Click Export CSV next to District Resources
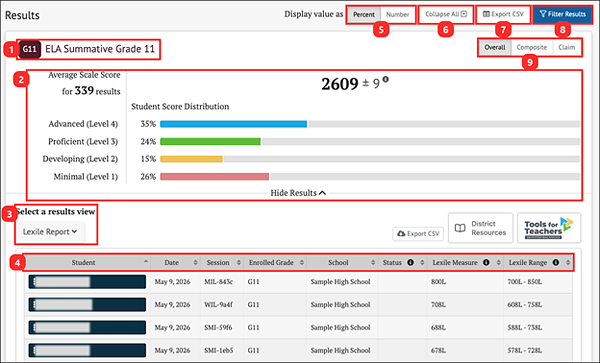 click(x=418, y=234)
